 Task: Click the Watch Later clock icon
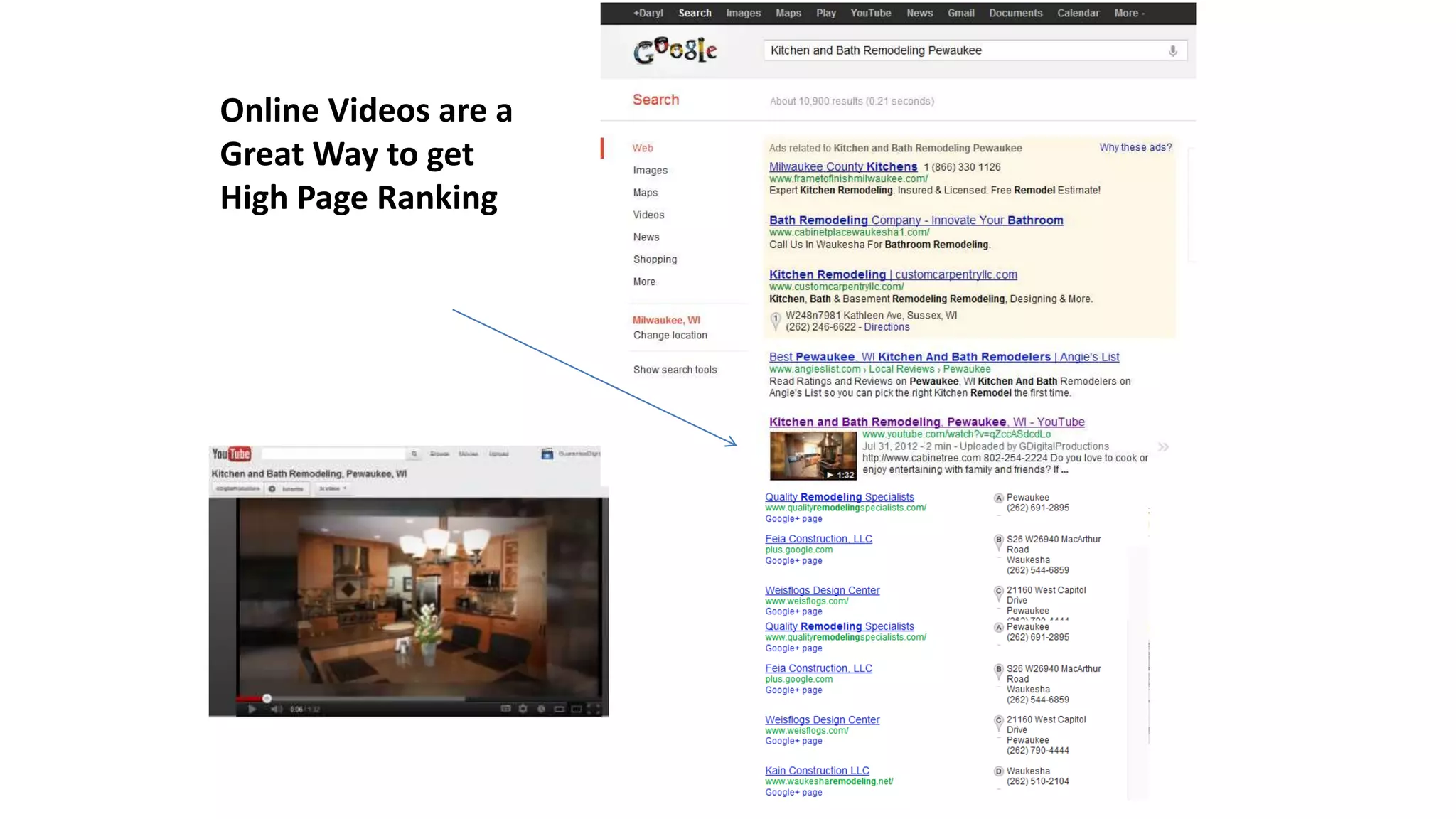(541, 709)
